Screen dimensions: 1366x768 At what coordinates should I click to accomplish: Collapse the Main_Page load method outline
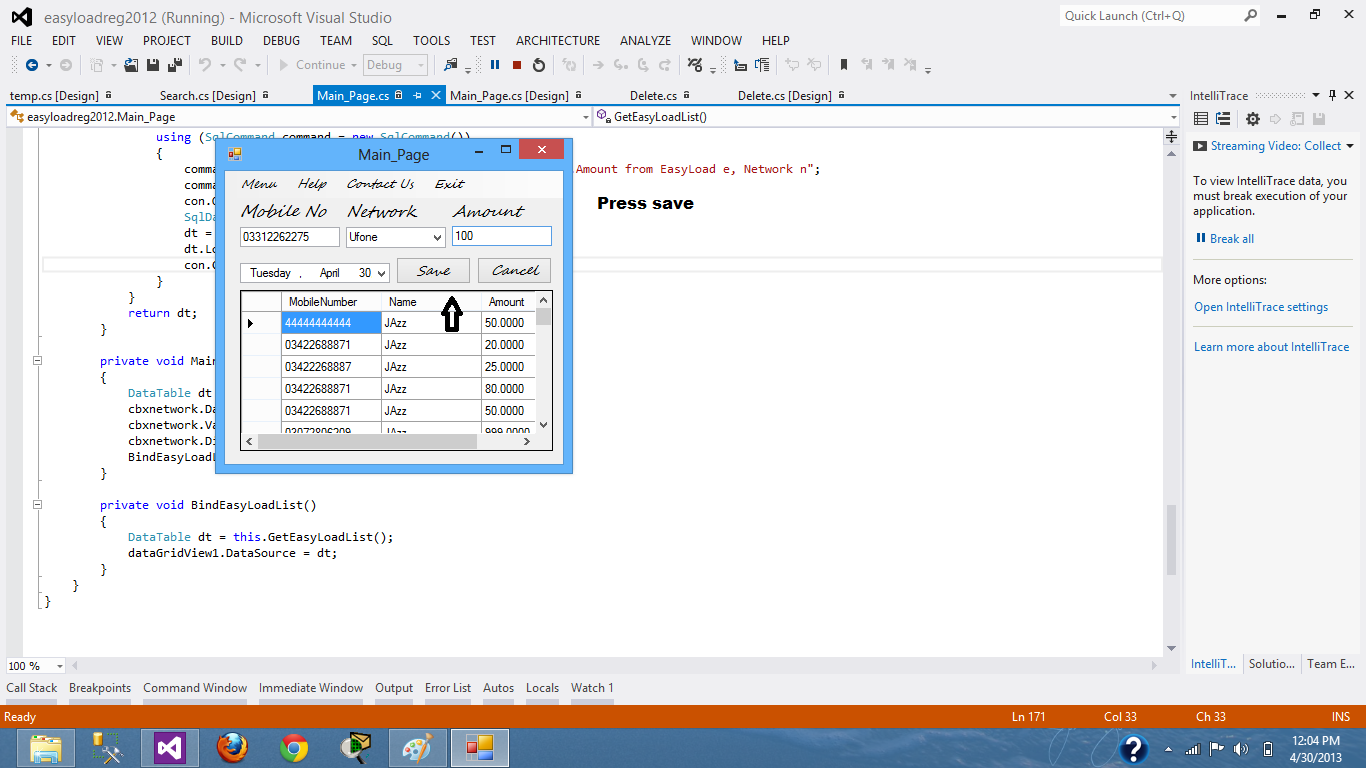[38, 361]
